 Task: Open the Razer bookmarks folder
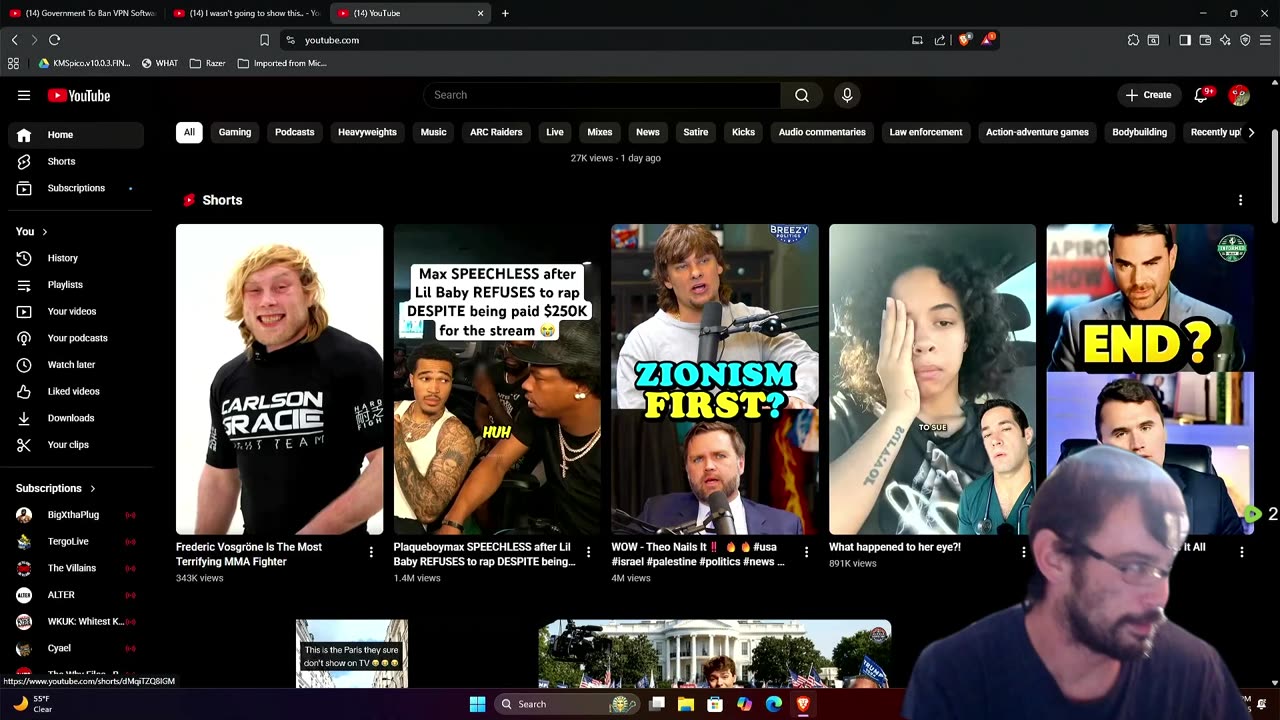point(208,63)
